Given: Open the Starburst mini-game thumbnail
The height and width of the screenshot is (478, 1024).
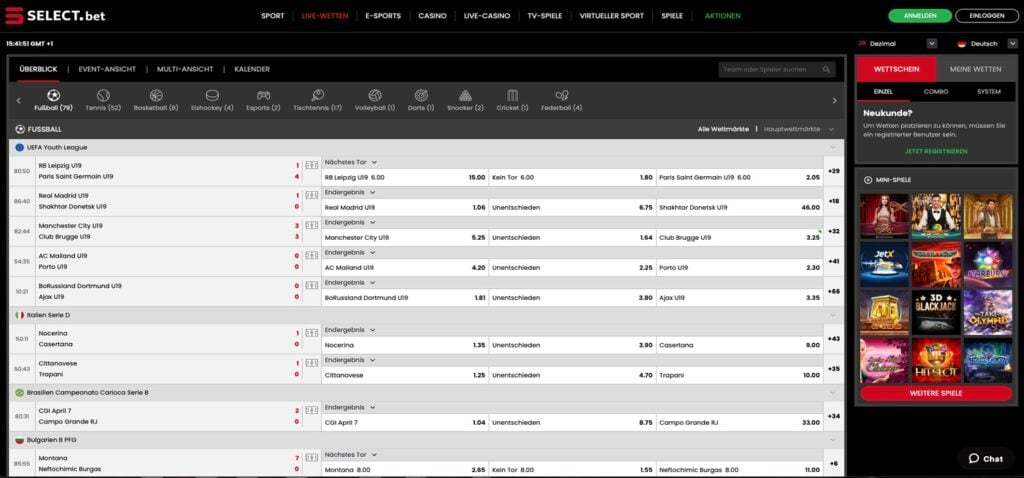Looking at the screenshot, I should click(x=987, y=264).
